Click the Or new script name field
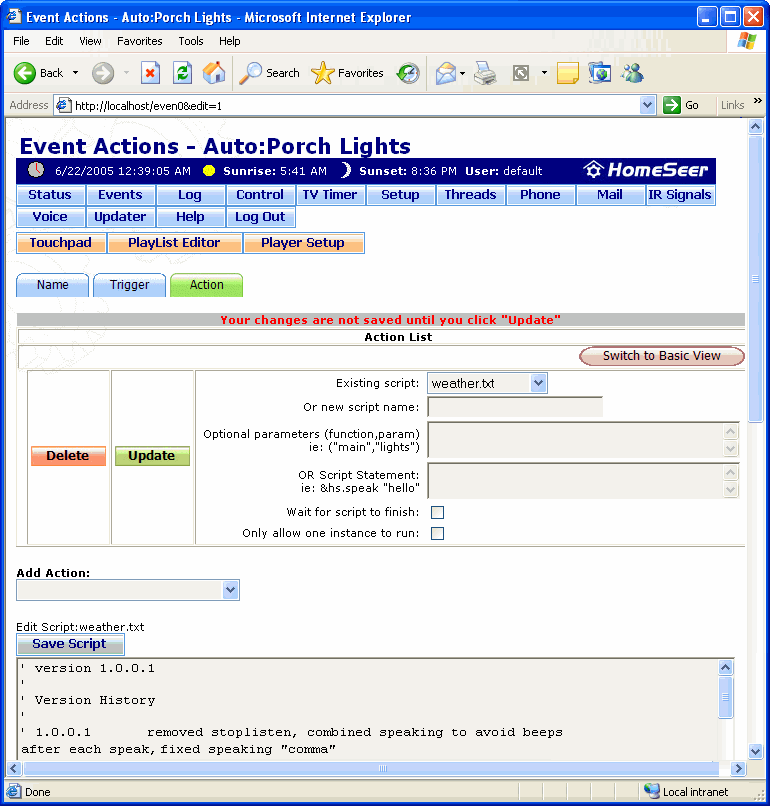Image resolution: width=770 pixels, height=806 pixels. [x=515, y=407]
